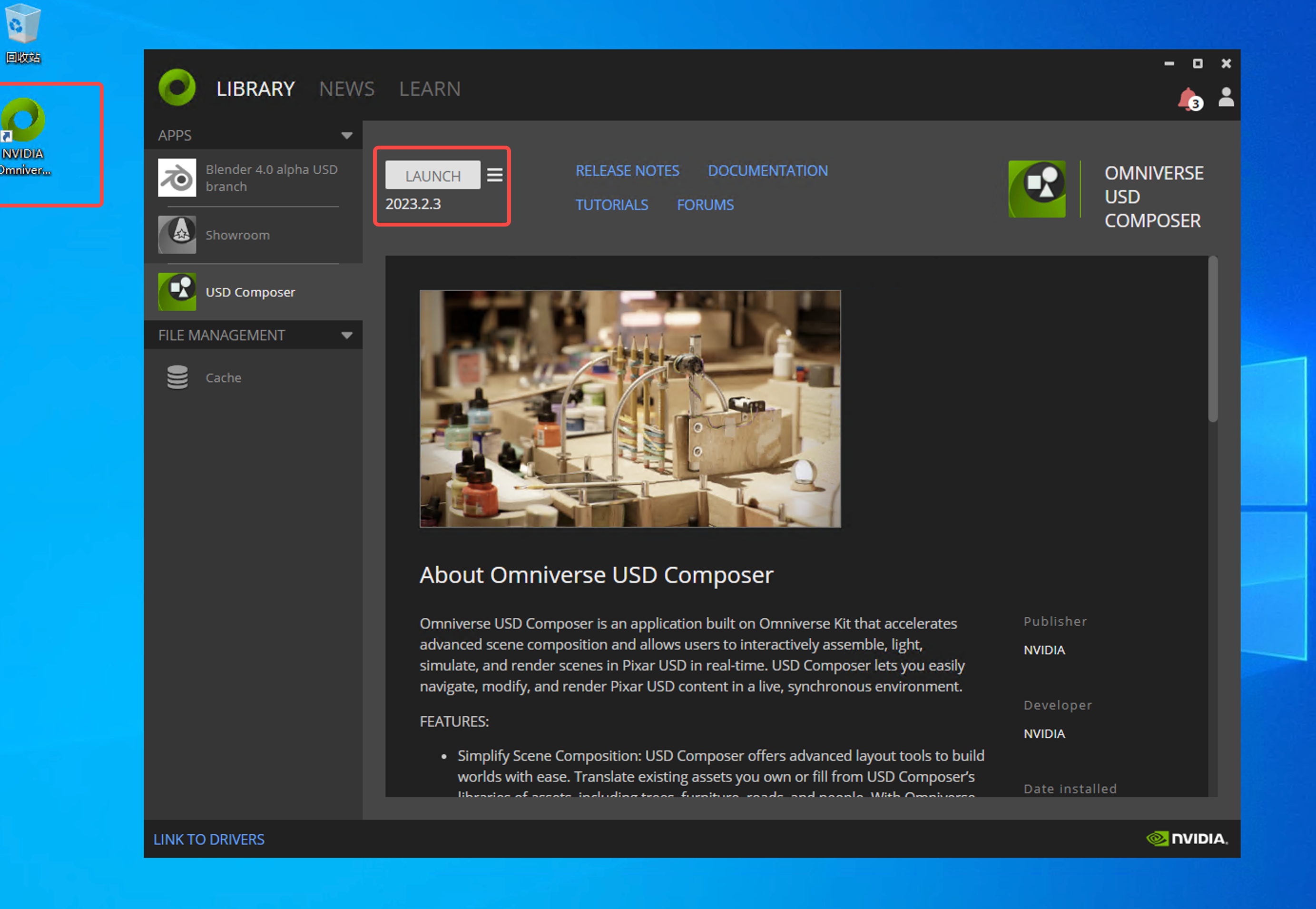
Task: Switch to the NEWS tab
Action: tap(347, 89)
